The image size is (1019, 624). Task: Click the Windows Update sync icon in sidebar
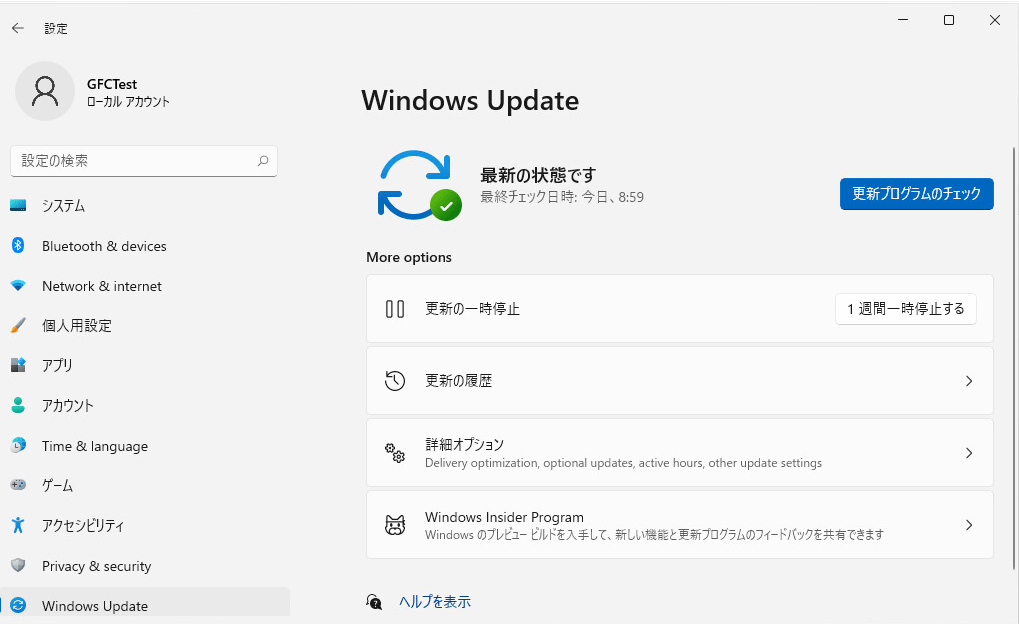tap(18, 605)
